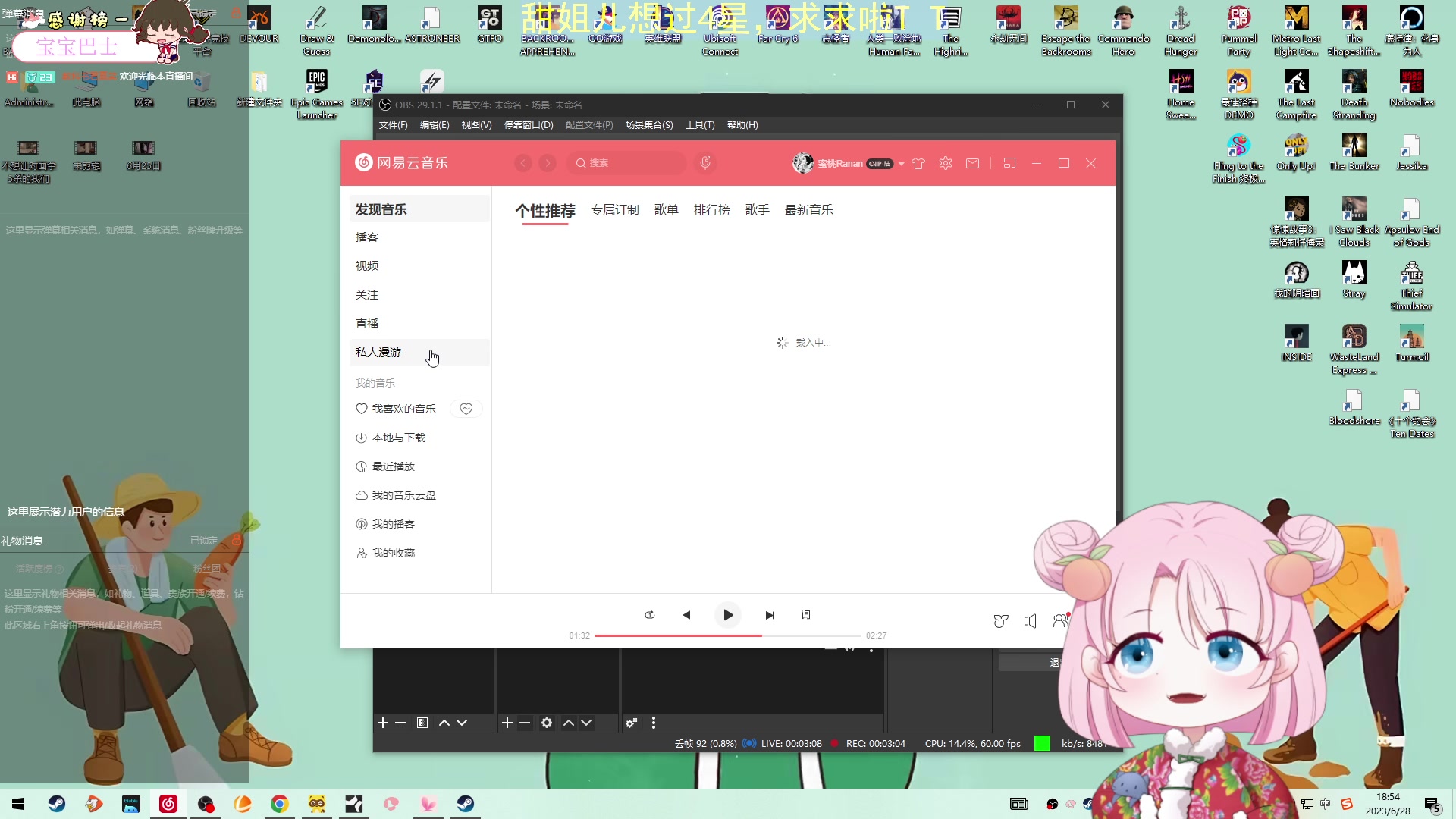The height and width of the screenshot is (819, 1456).
Task: Switch to the 专属订制 tab
Action: coord(615,210)
